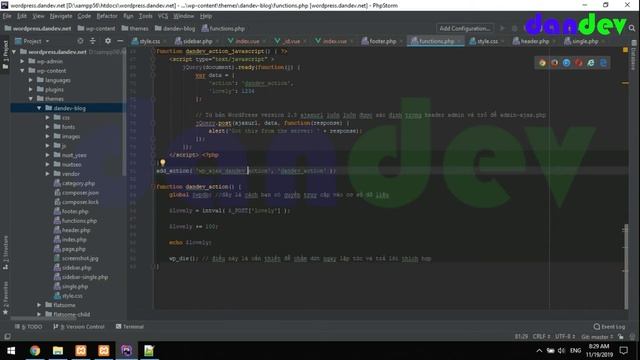Click Git: master branch widget

[x=597, y=337]
